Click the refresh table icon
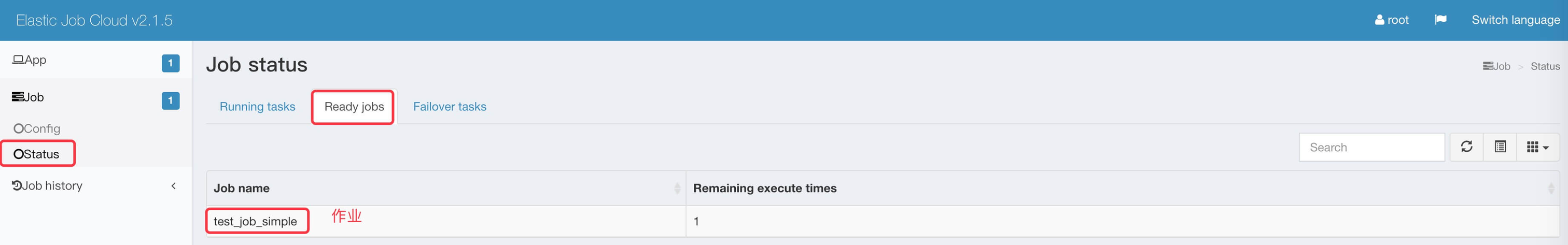Viewport: 1568px width, 245px height. pos(1466,147)
